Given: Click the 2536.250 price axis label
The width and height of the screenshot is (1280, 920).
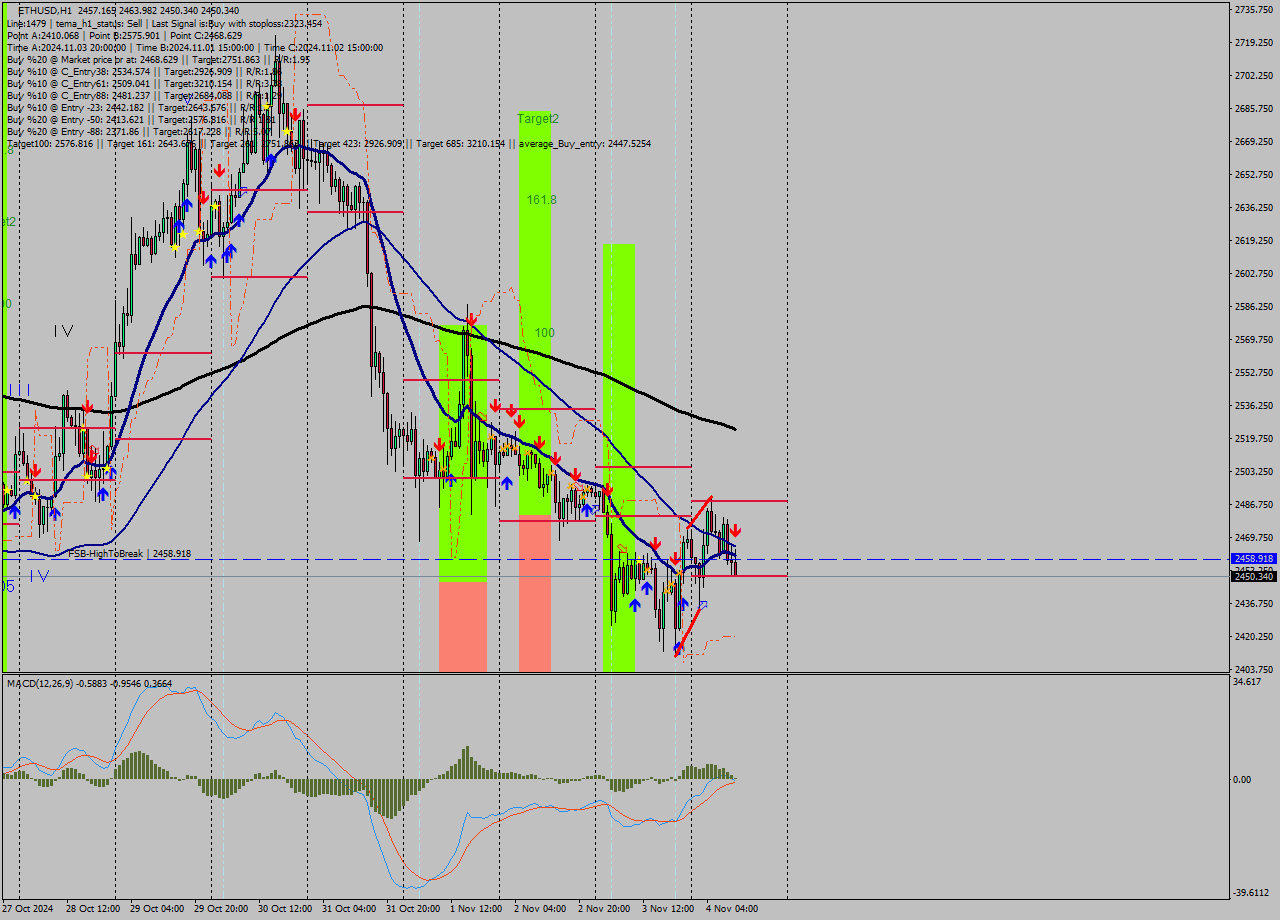Looking at the screenshot, I should point(1253,405).
